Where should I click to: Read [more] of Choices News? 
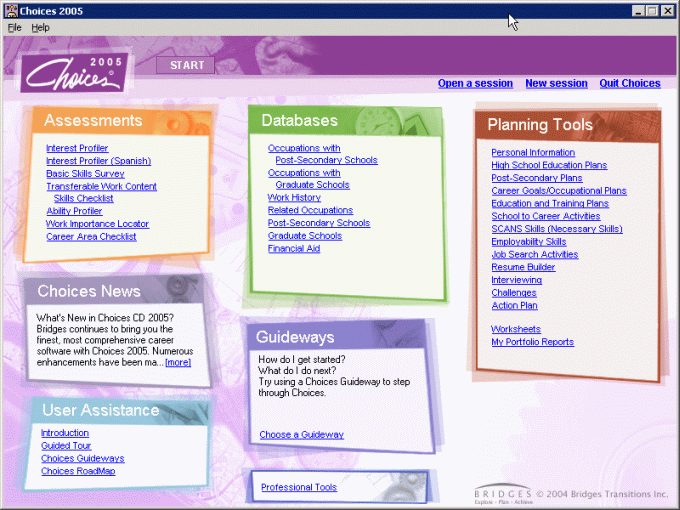(x=178, y=362)
